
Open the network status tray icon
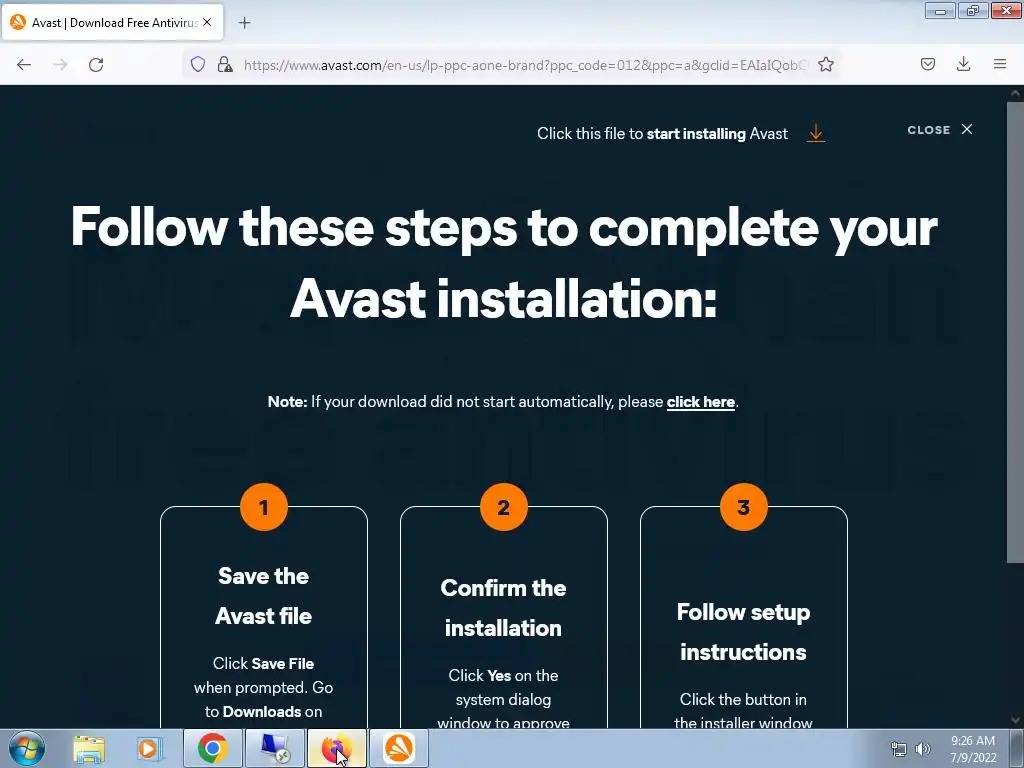[x=899, y=749]
